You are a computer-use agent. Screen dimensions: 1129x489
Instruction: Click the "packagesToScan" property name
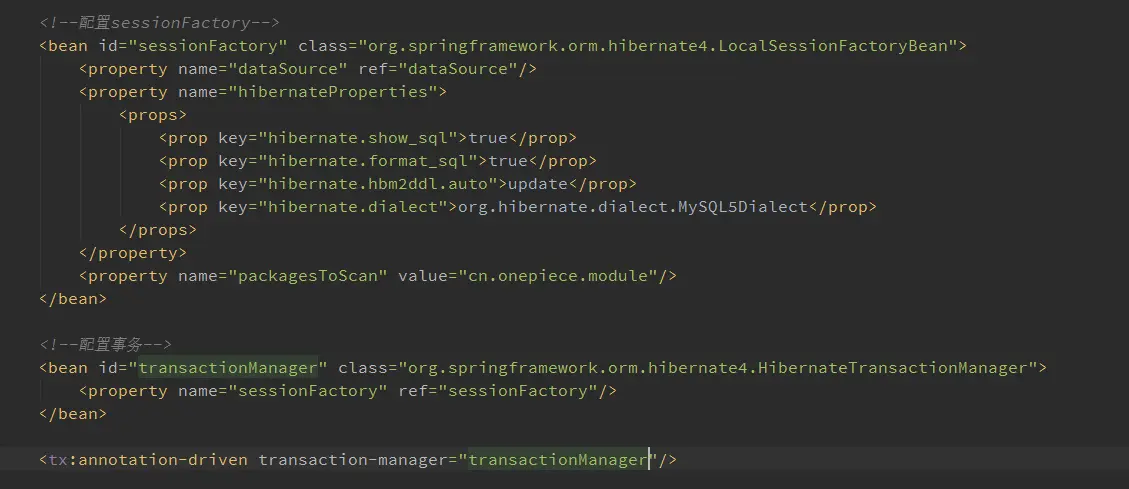pos(308,276)
